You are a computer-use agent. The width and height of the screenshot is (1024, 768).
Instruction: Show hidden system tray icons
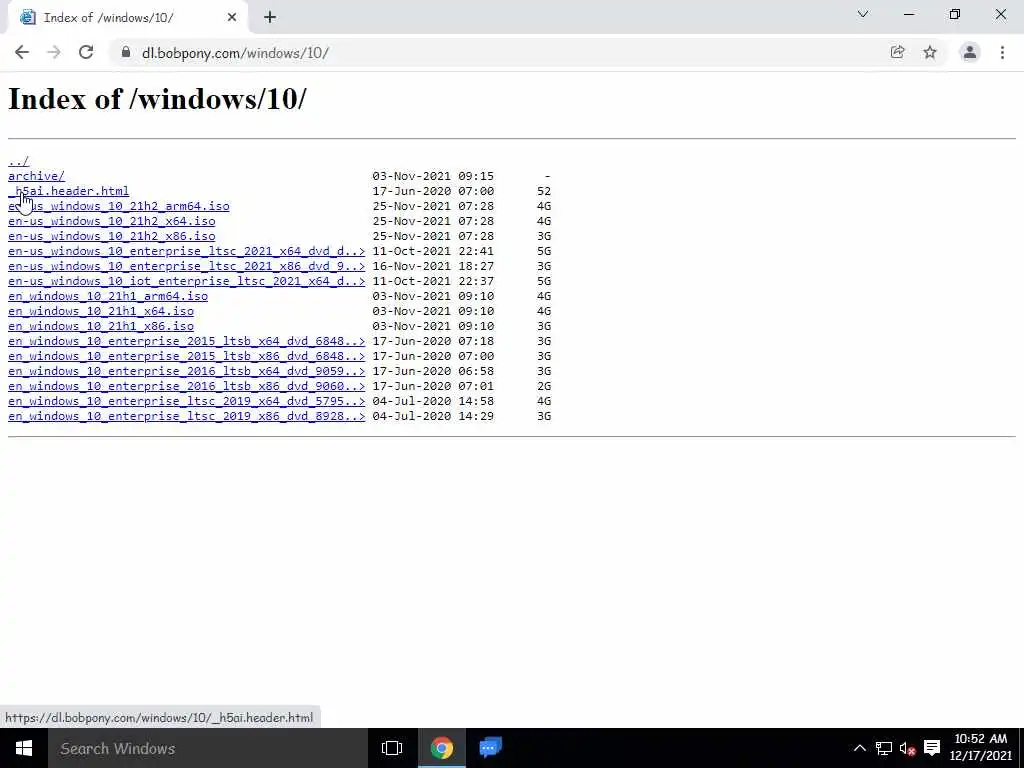(860, 748)
